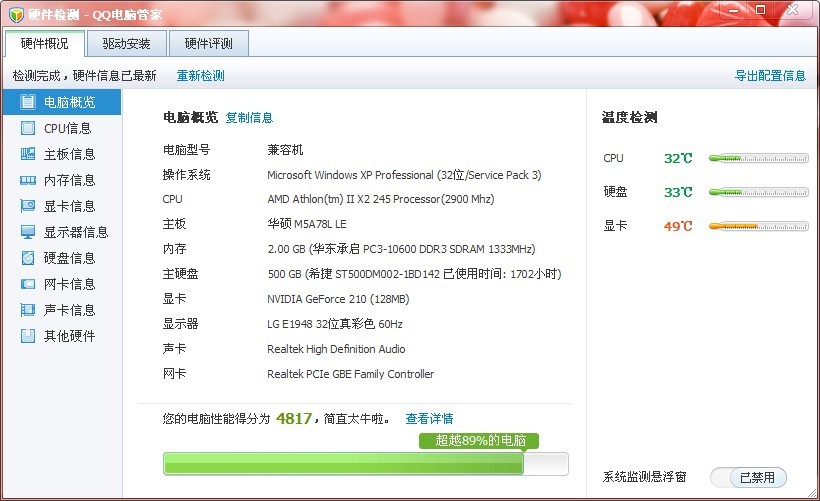The width and height of the screenshot is (820, 501).
Task: Click the 其他硬件 icon
Action: pos(28,336)
